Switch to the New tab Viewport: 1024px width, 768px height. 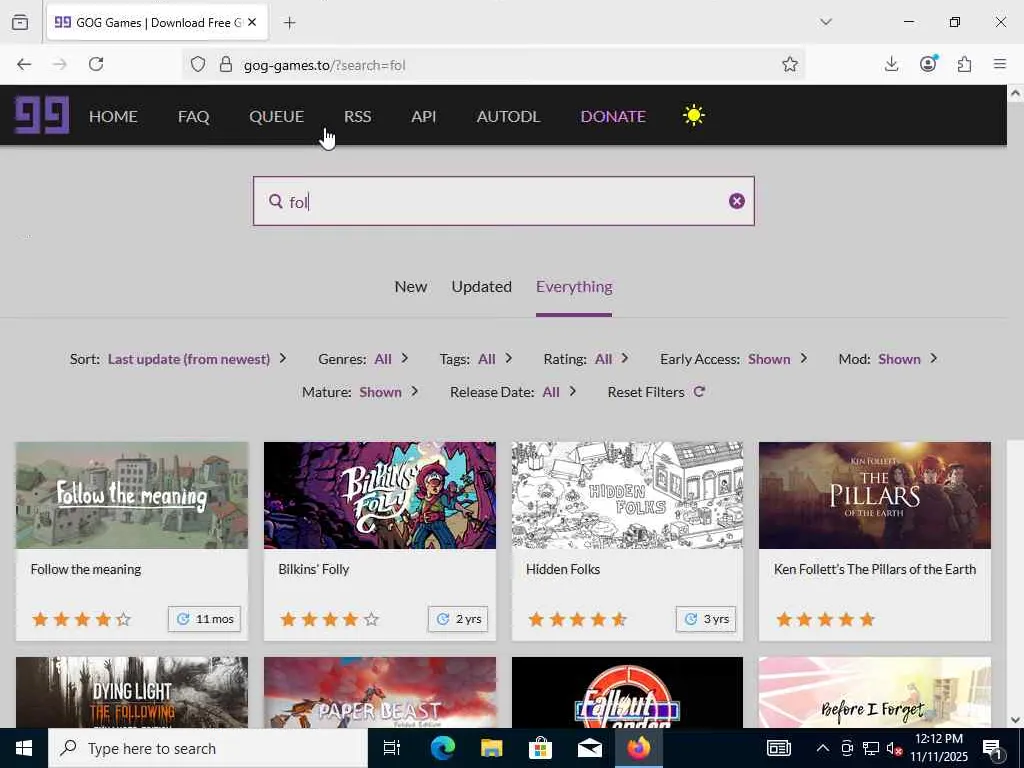[x=411, y=287]
